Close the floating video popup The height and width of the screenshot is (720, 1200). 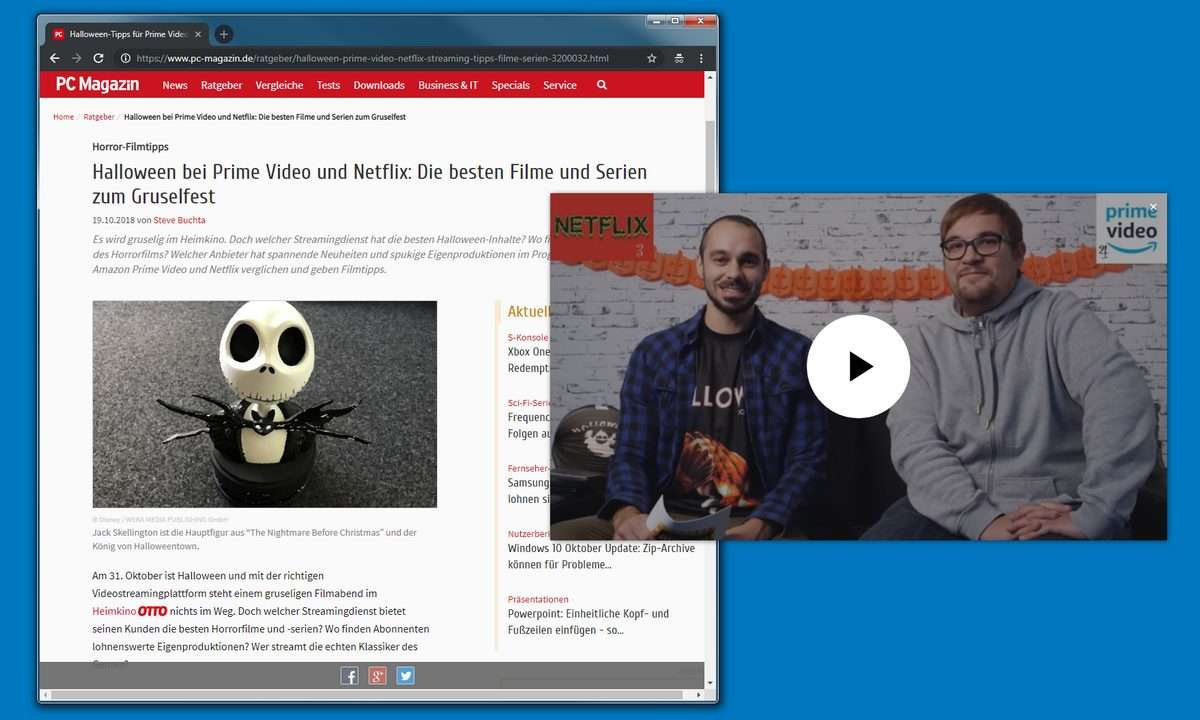click(1152, 207)
